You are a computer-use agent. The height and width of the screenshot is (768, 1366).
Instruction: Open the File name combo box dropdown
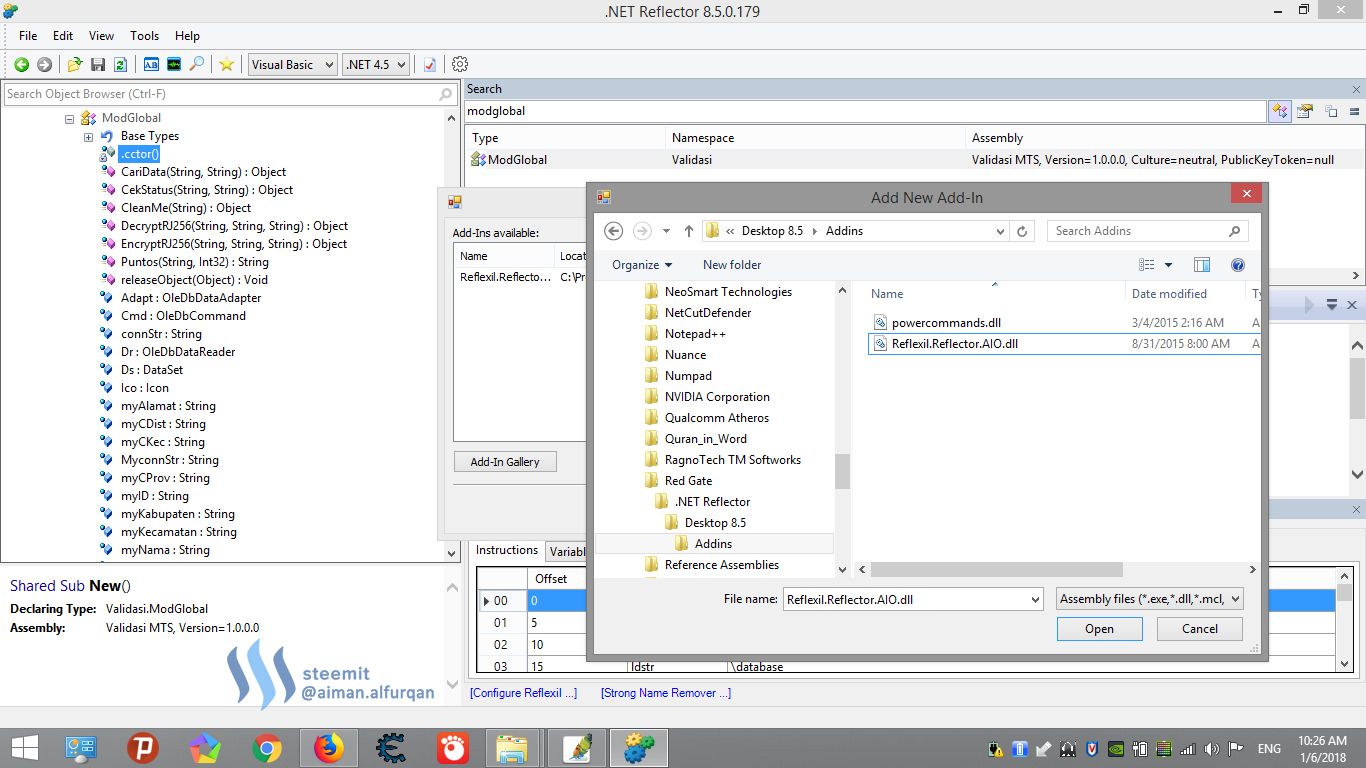point(1035,600)
